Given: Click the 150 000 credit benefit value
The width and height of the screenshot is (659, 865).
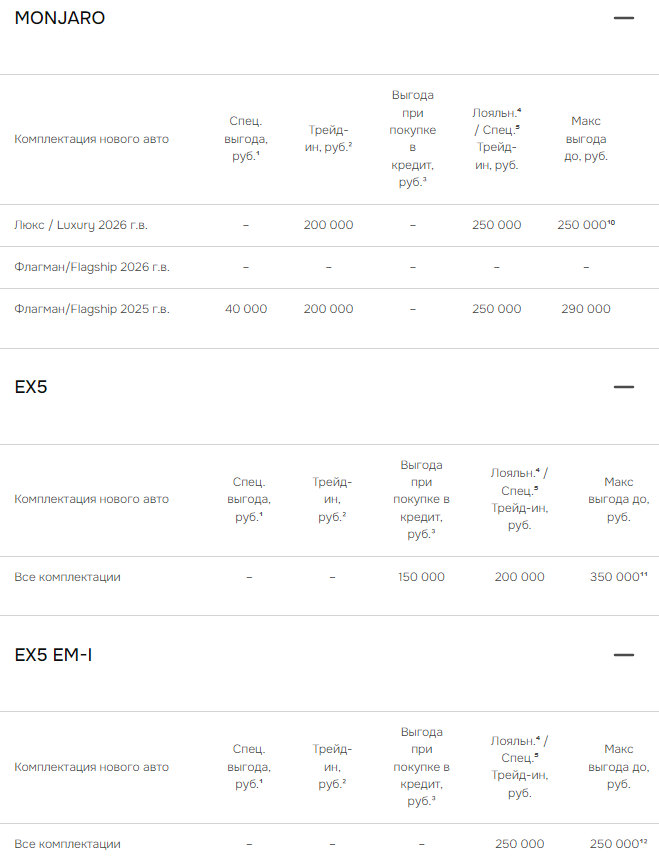Looking at the screenshot, I should point(420,577).
